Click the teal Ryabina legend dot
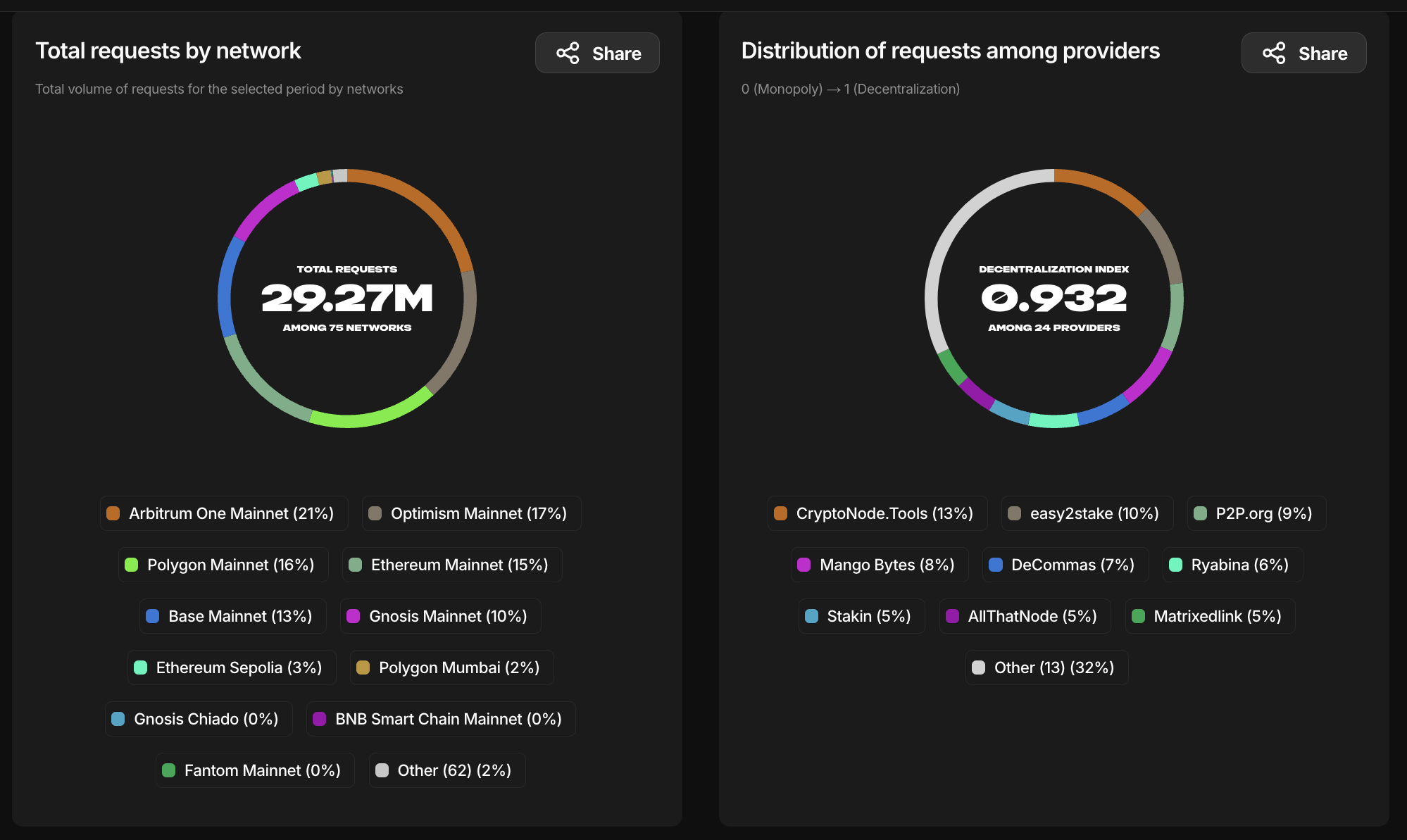This screenshot has width=1407, height=840. point(1175,564)
